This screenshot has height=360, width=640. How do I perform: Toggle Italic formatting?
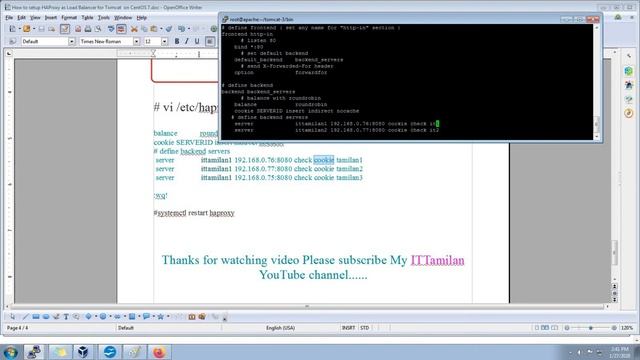coord(187,41)
